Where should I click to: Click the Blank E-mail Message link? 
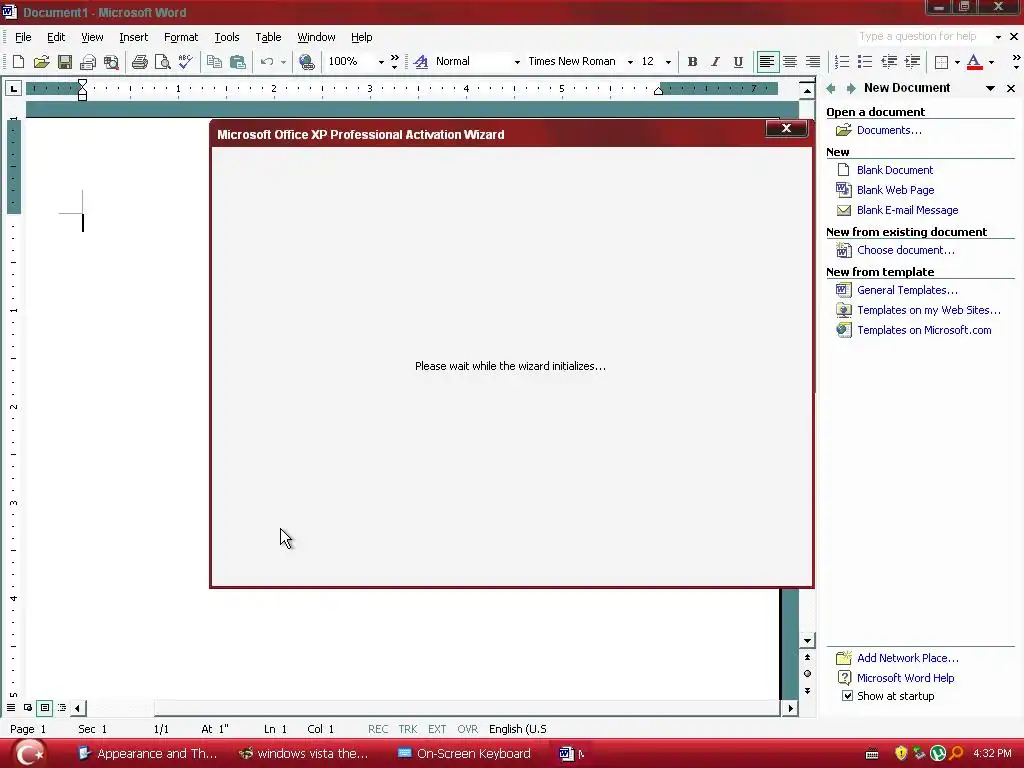pos(907,210)
